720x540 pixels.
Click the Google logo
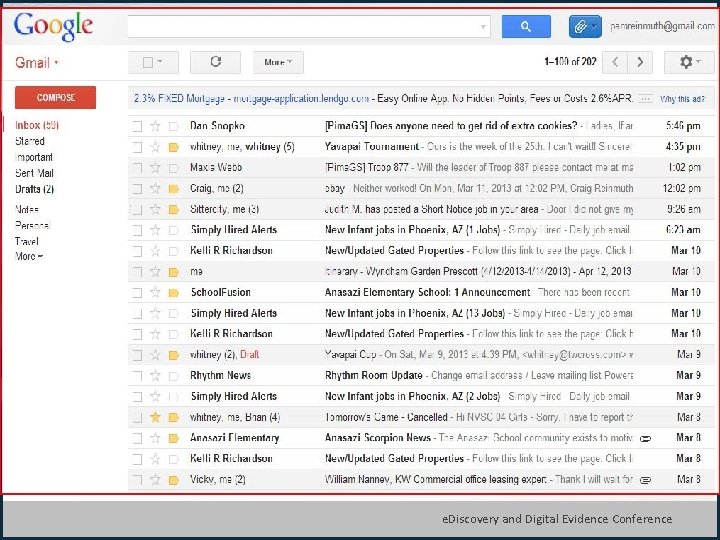(x=53, y=27)
